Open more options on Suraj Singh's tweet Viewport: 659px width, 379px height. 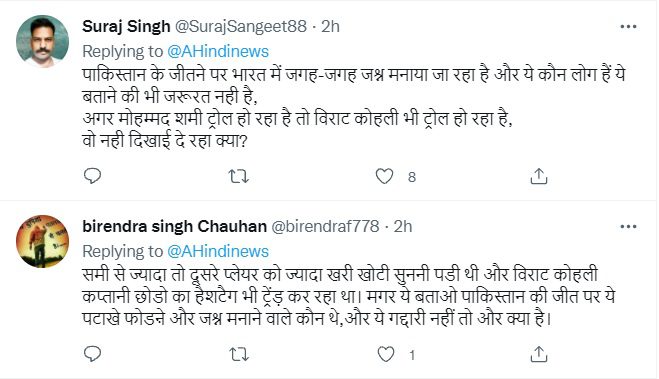click(x=628, y=26)
